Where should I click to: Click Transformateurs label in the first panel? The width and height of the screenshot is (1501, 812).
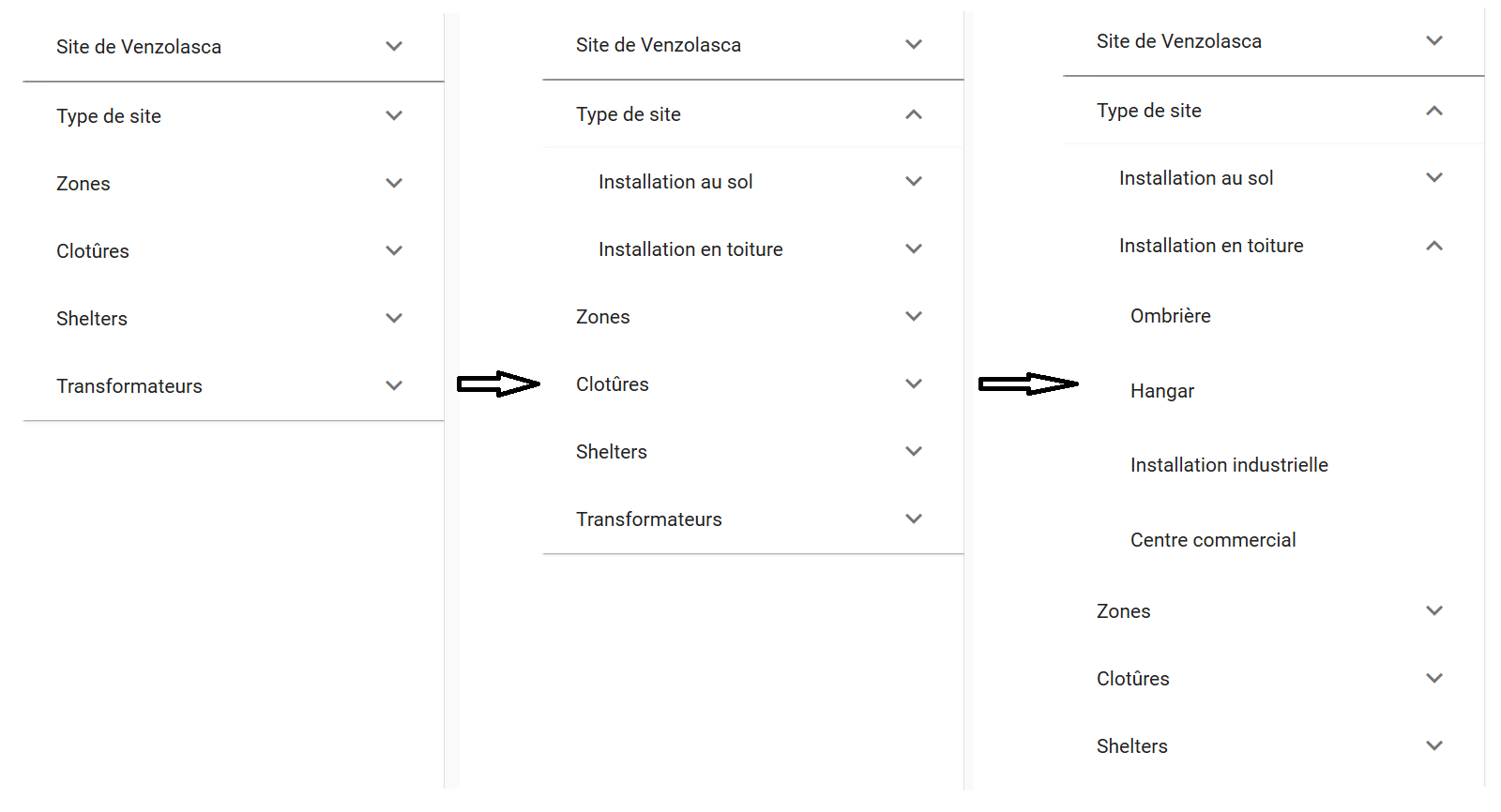(x=129, y=386)
